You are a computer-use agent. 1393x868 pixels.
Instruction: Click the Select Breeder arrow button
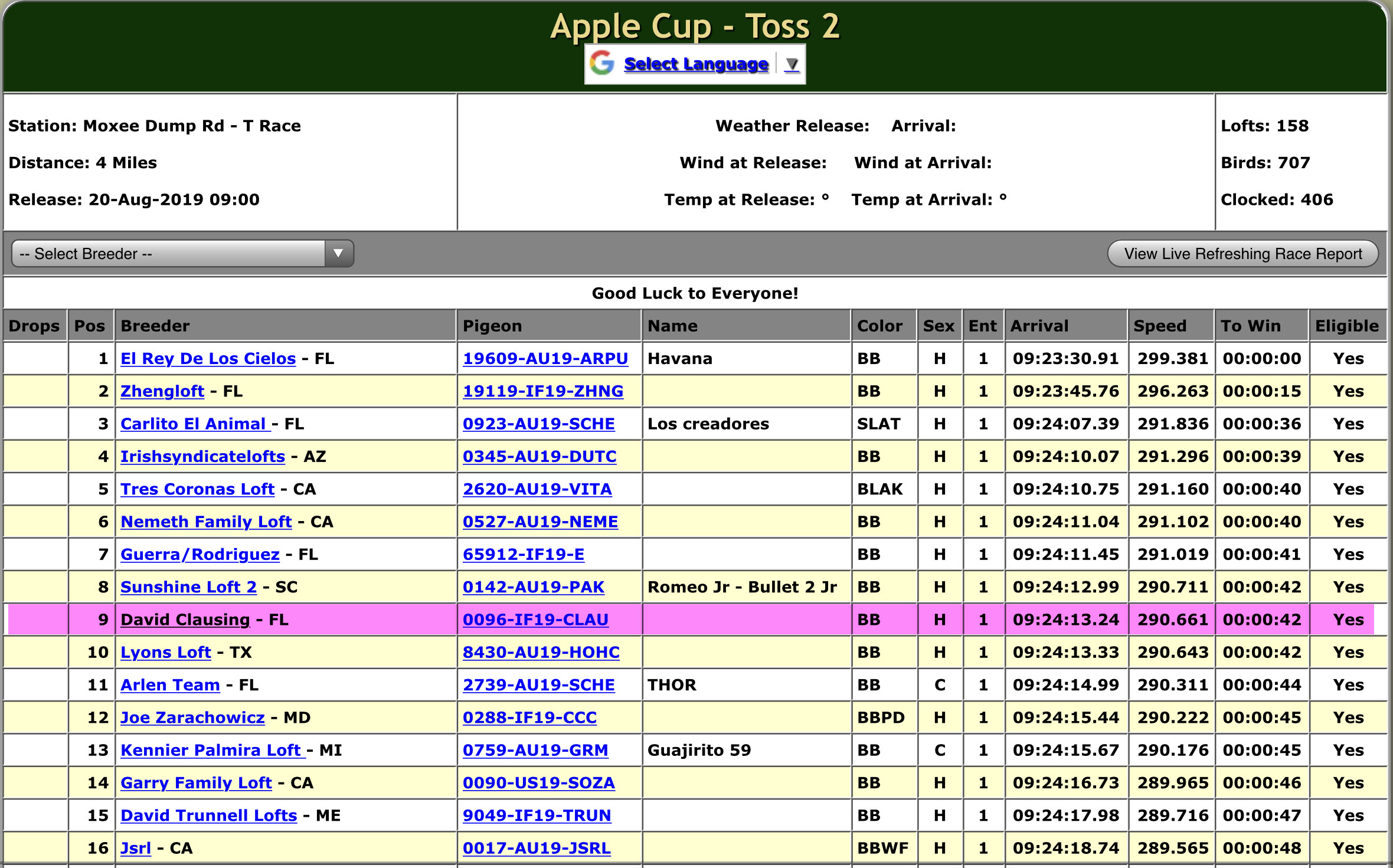pyautogui.click(x=338, y=254)
